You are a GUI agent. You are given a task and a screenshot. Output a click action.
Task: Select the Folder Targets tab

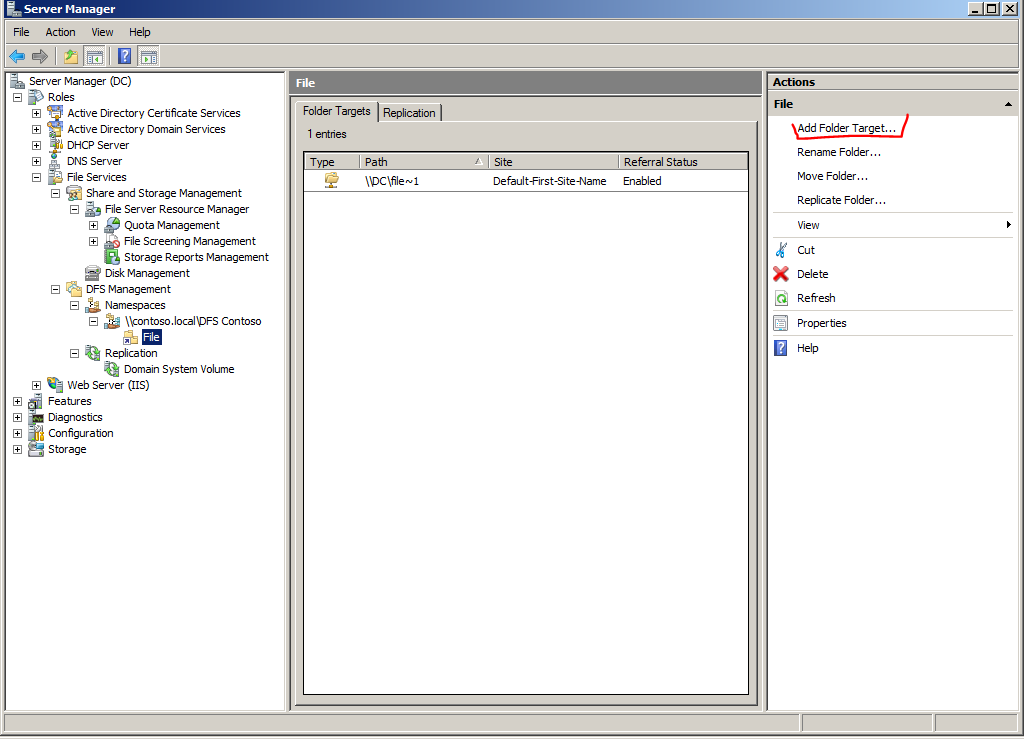(x=336, y=111)
